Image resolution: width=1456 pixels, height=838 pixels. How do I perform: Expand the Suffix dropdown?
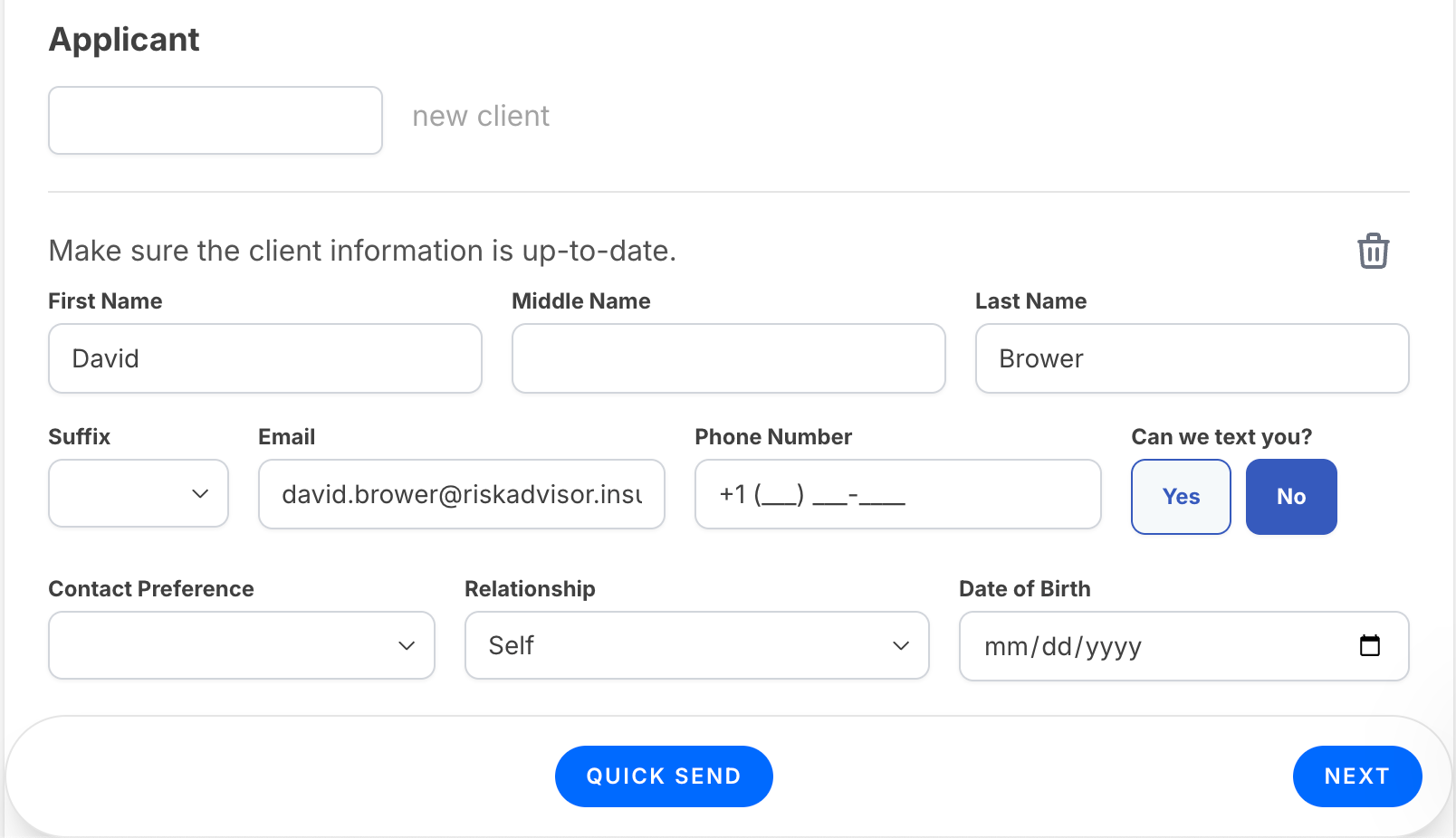click(x=139, y=493)
